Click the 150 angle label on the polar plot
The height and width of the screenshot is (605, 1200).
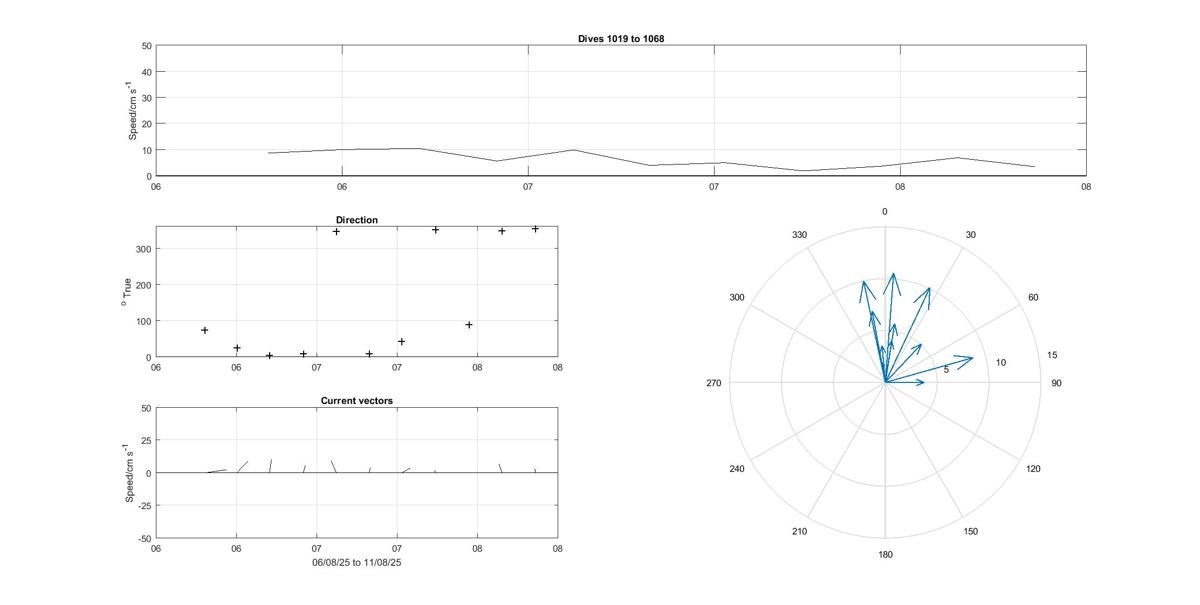[x=971, y=532]
